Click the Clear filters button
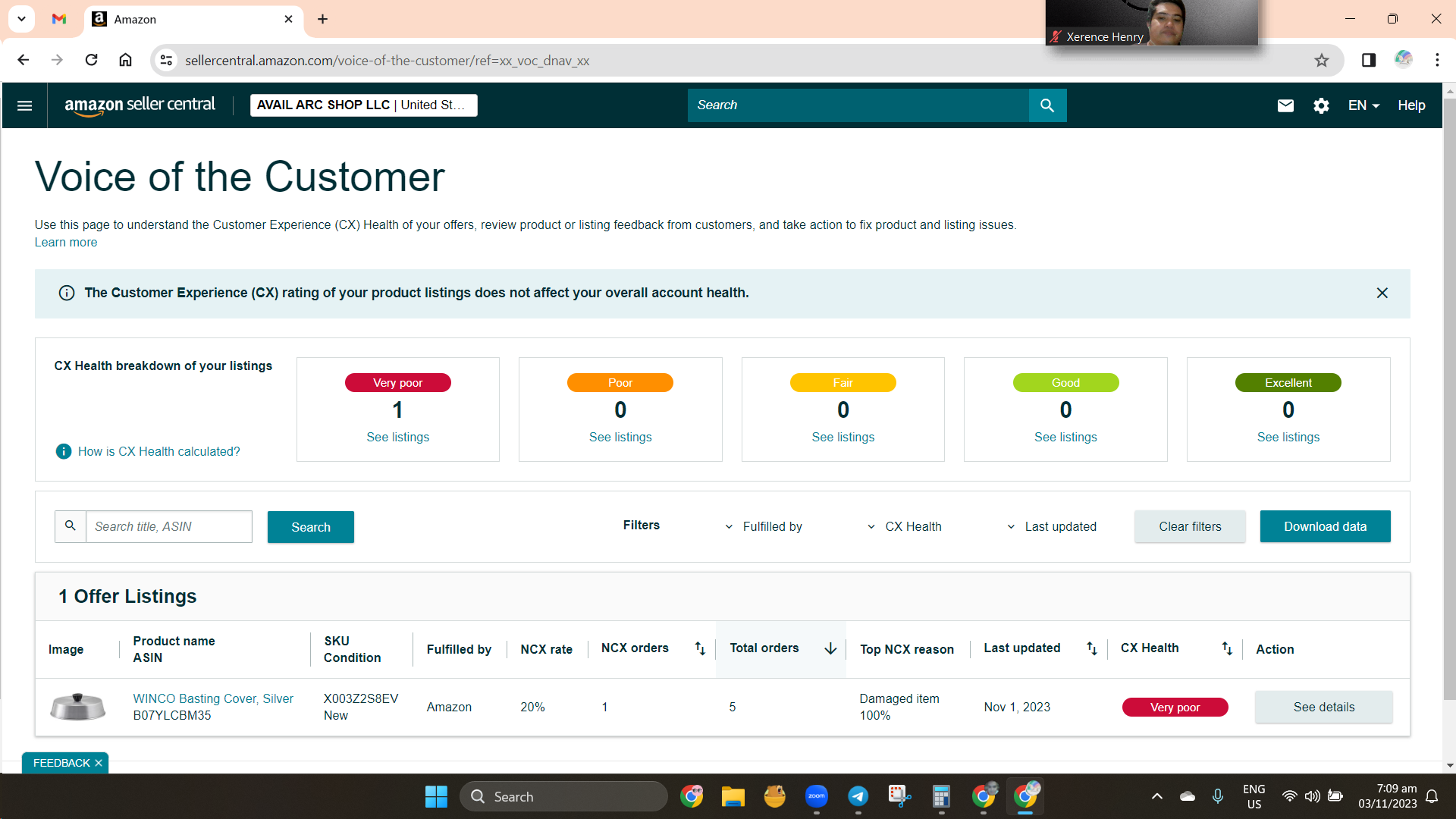This screenshot has height=819, width=1456. (1190, 526)
